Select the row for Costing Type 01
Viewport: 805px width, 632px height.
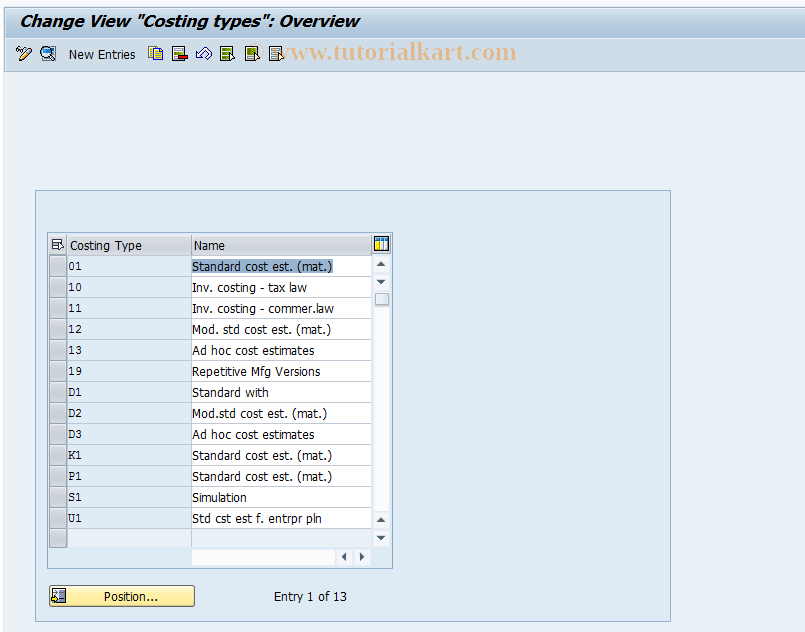(x=57, y=266)
